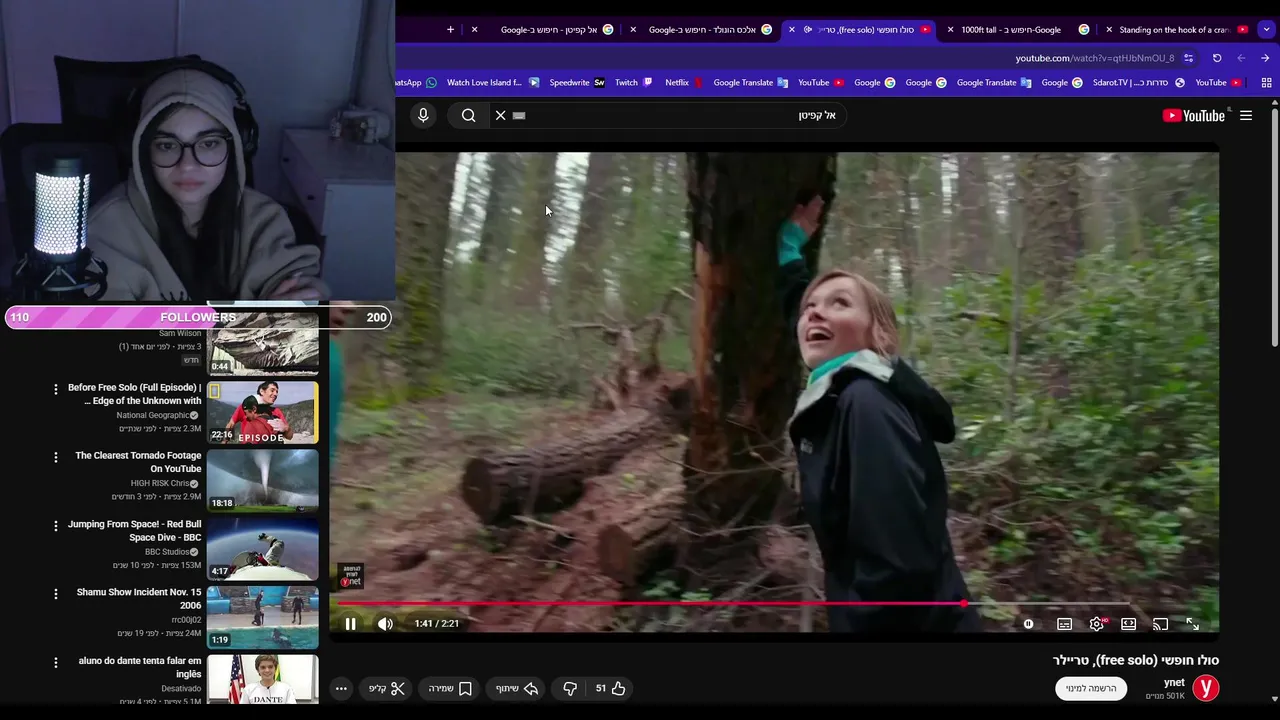Switch the player to theater mode

(1128, 624)
